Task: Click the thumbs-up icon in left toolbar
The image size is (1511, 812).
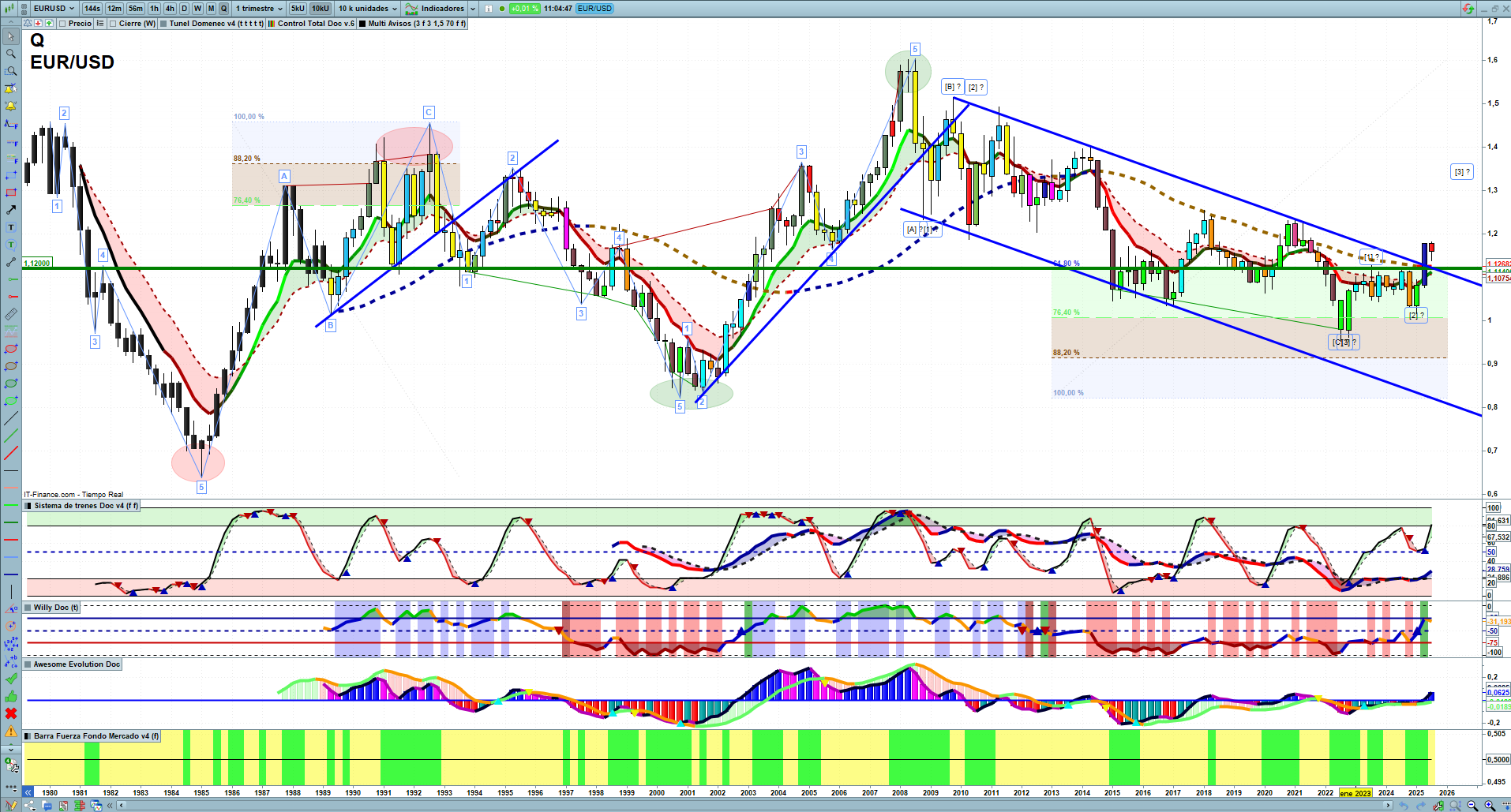Action: point(11,696)
